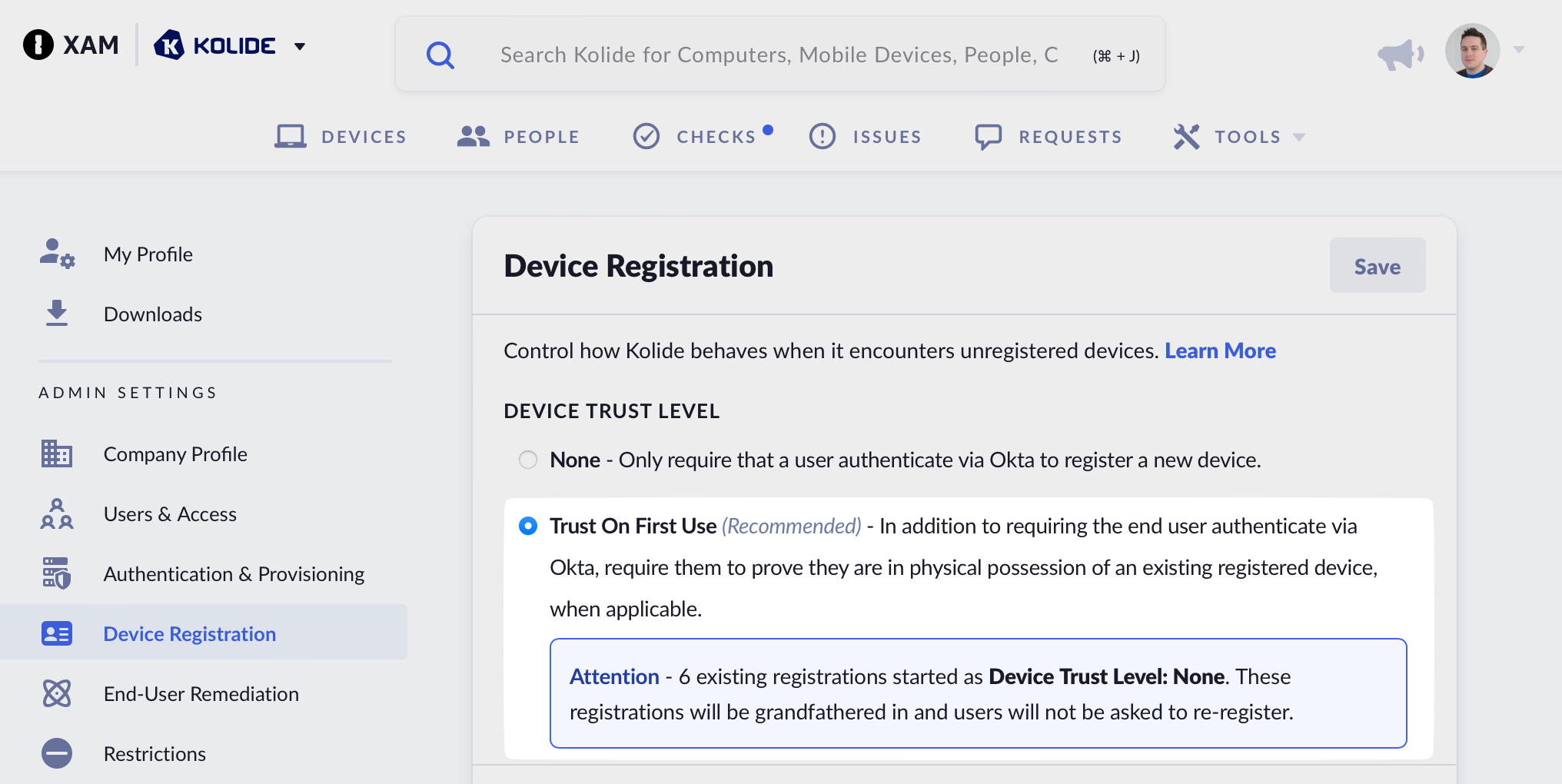
Task: Click the Downloads arrow icon
Action: [57, 314]
